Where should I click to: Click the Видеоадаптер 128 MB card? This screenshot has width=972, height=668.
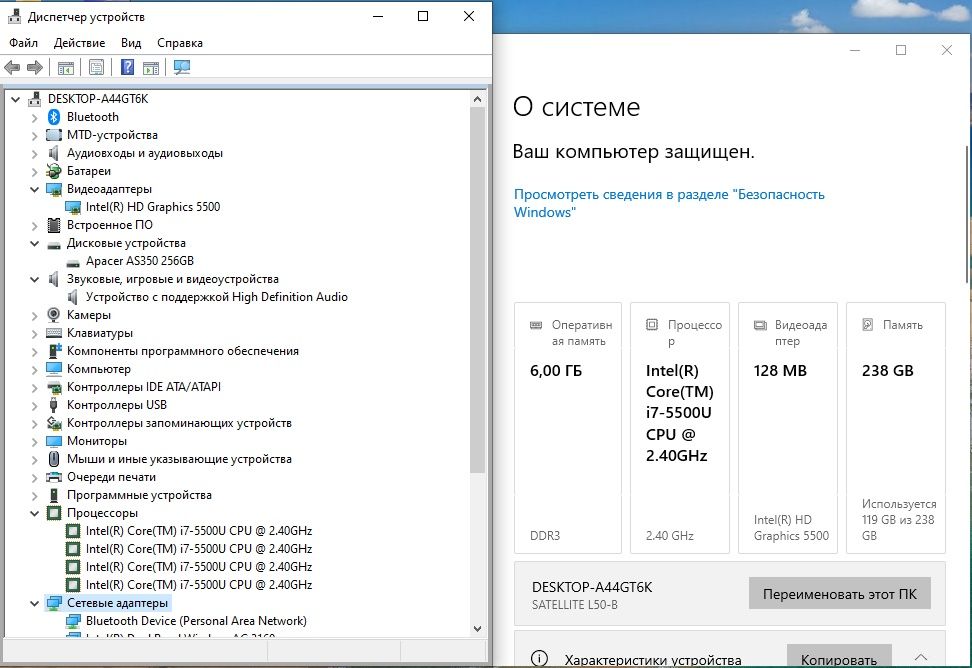pyautogui.click(x=788, y=428)
